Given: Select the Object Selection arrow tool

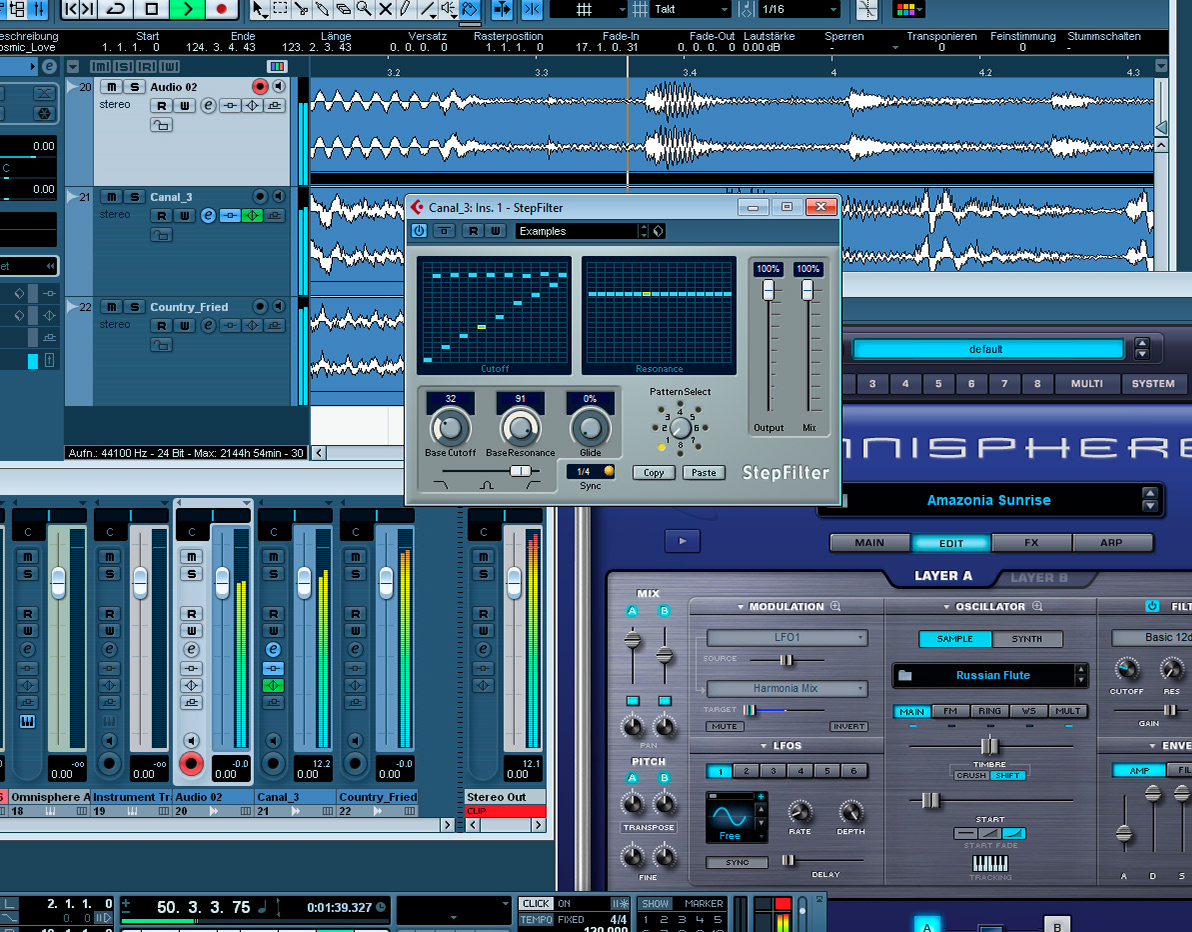Looking at the screenshot, I should coord(259,9).
